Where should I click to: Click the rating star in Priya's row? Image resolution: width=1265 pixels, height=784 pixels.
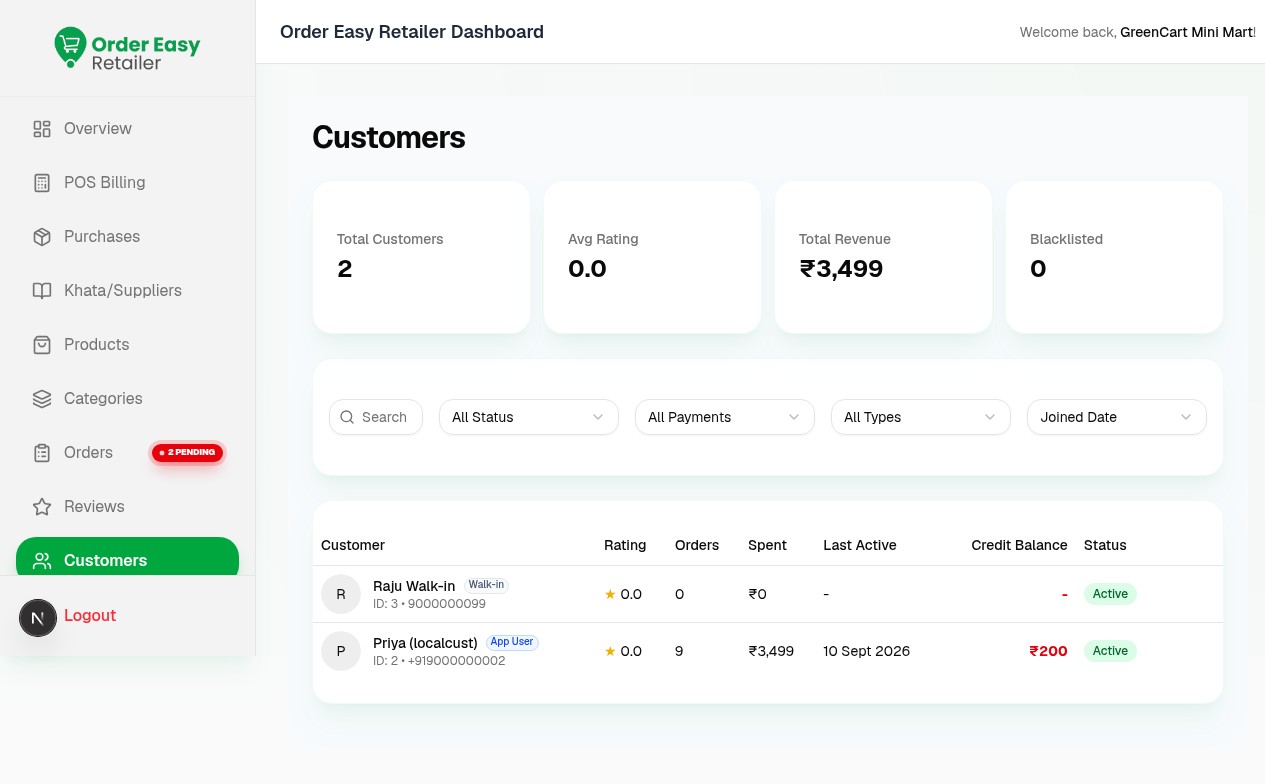click(x=610, y=651)
